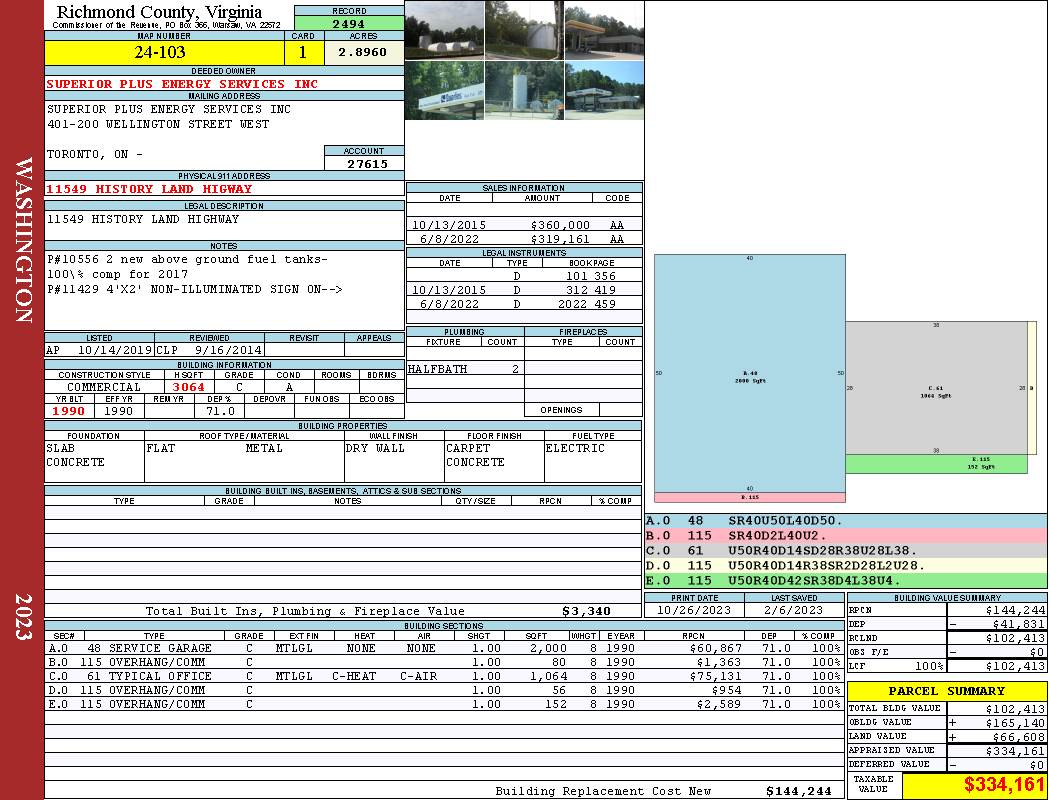The width and height of the screenshot is (1050, 800).
Task: Open the long white storage building photo
Action: click(x=444, y=30)
